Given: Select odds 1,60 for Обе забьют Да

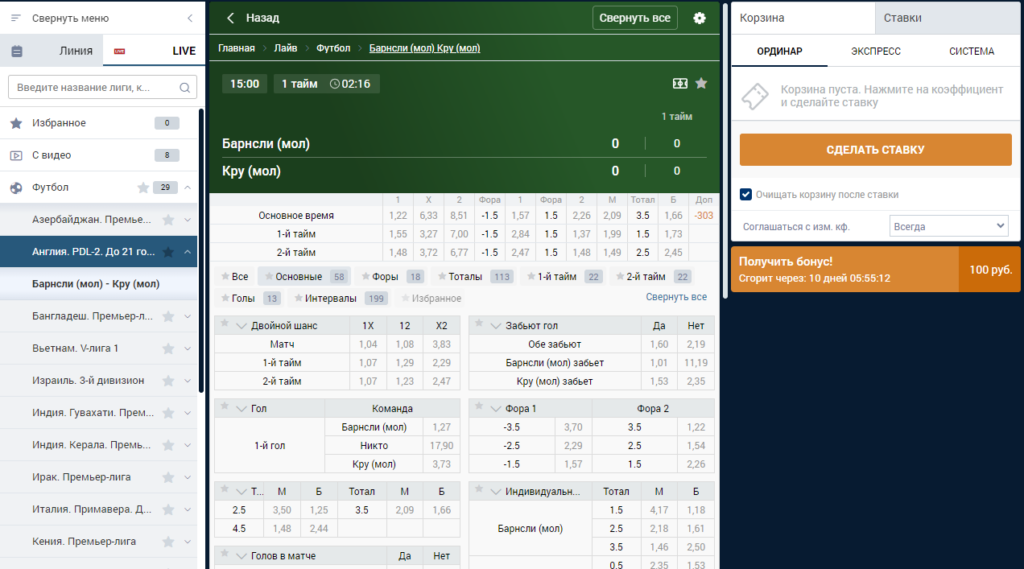Looking at the screenshot, I should 659,344.
